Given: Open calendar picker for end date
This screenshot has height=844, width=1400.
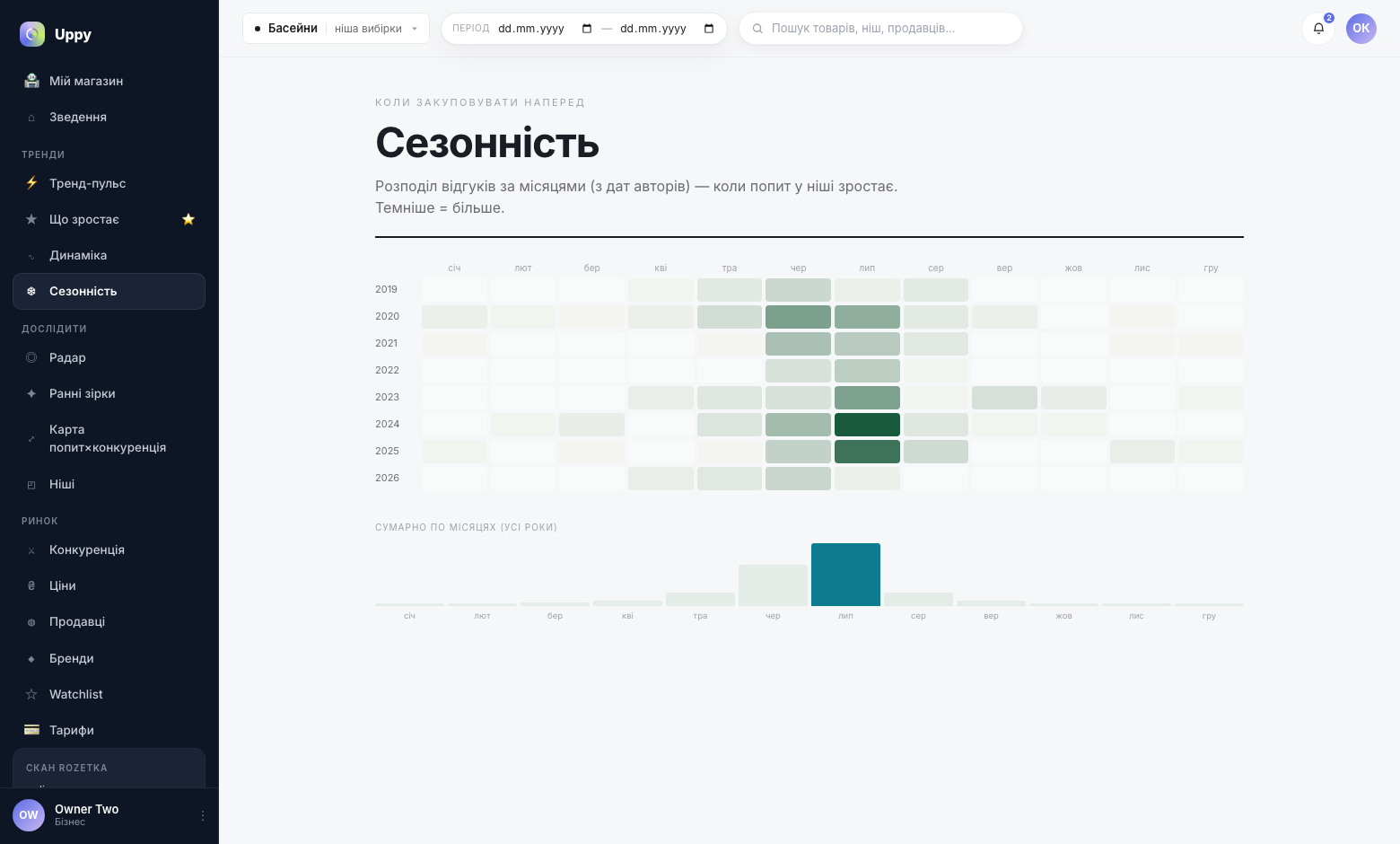Looking at the screenshot, I should (709, 29).
